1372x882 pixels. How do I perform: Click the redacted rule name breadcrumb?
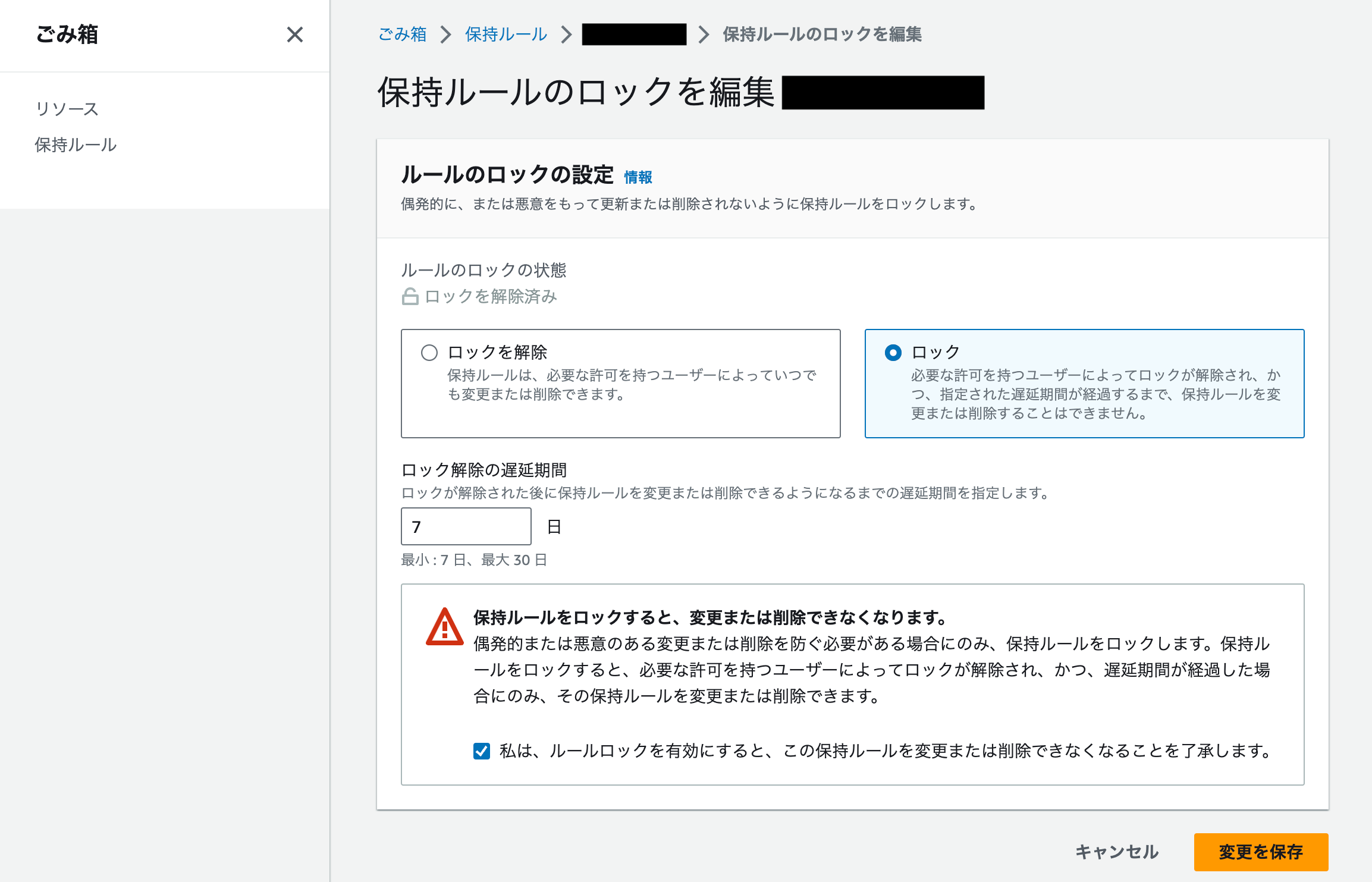pos(634,34)
